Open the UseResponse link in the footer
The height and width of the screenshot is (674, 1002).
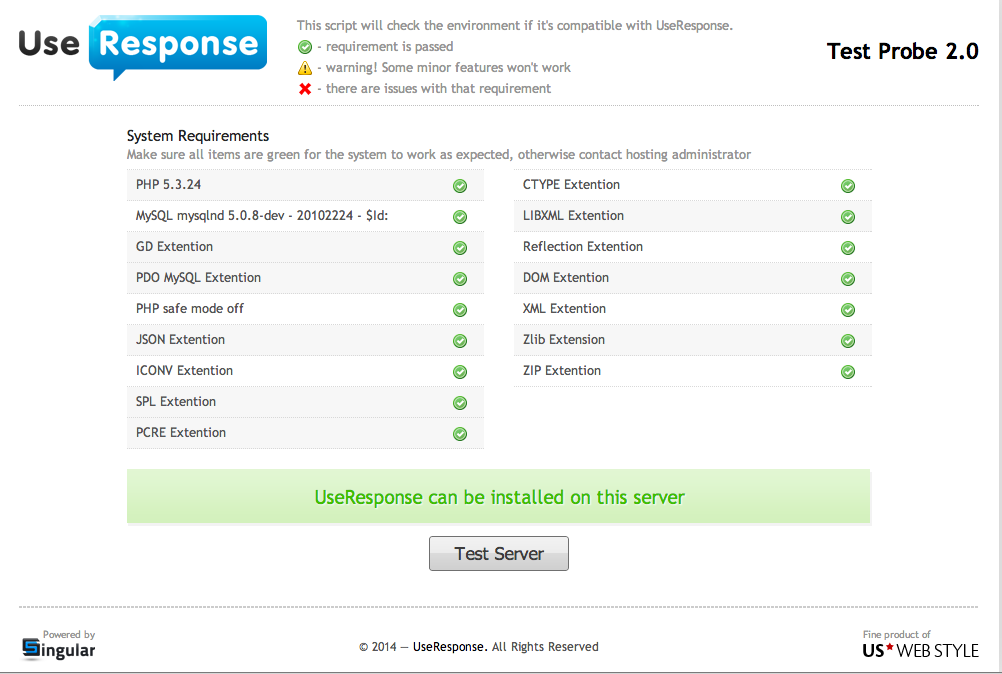[x=449, y=647]
